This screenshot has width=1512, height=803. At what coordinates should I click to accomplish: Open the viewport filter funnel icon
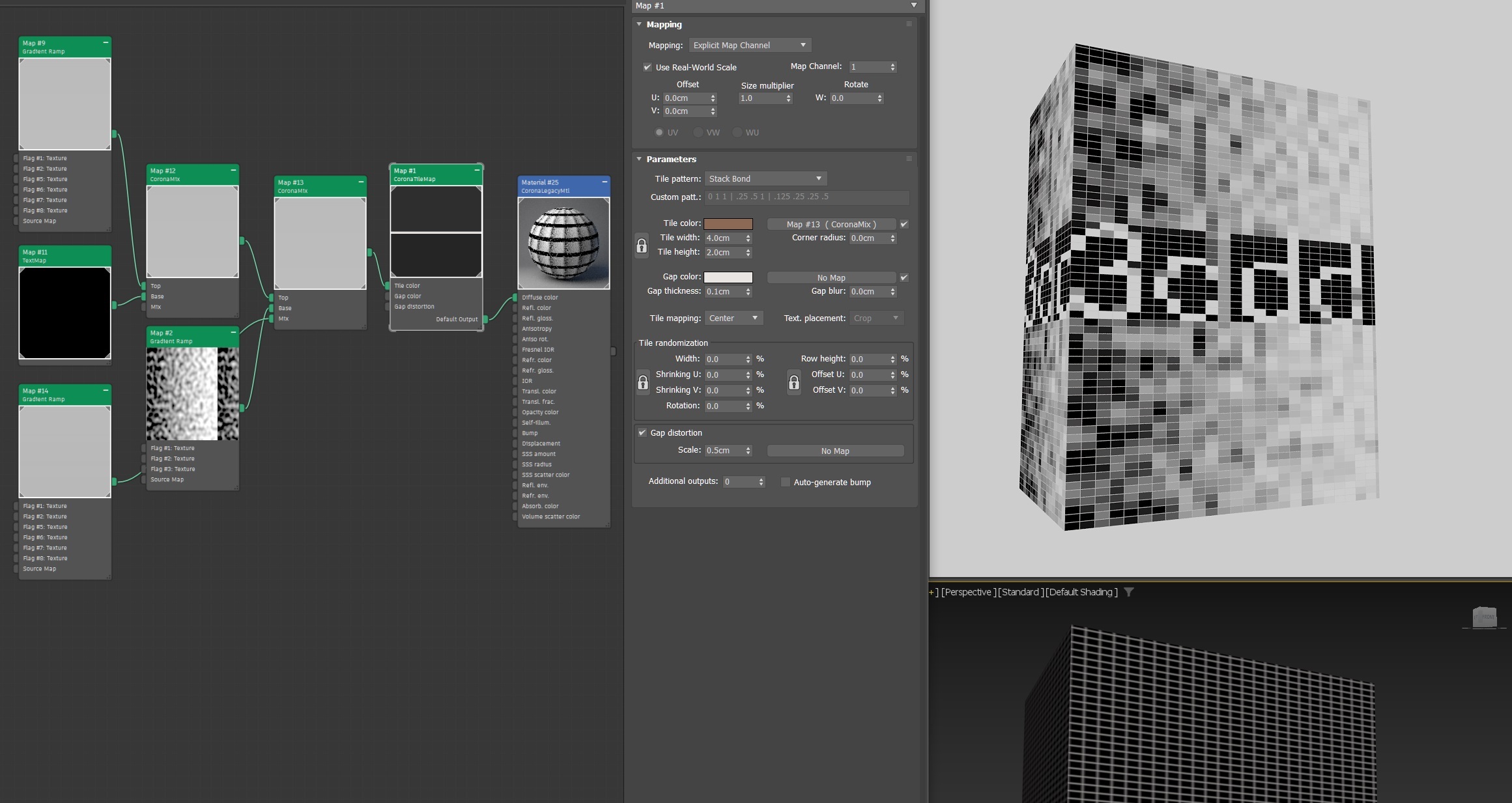pyautogui.click(x=1129, y=592)
